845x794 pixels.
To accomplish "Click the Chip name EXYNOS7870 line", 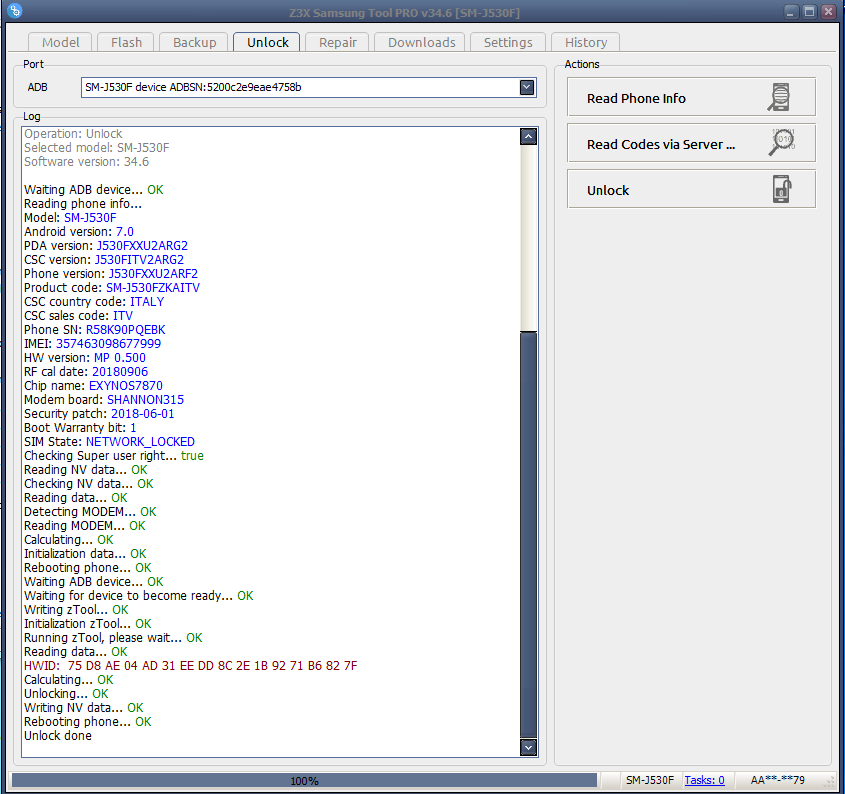I will [93, 385].
